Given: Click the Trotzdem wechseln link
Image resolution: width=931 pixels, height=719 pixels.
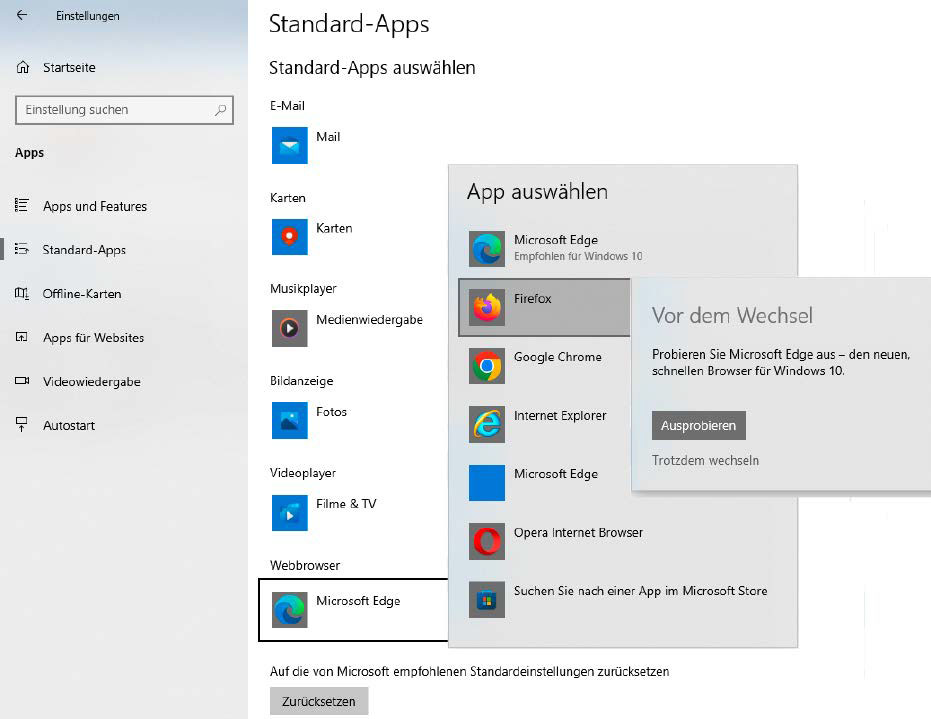Looking at the screenshot, I should [x=705, y=460].
